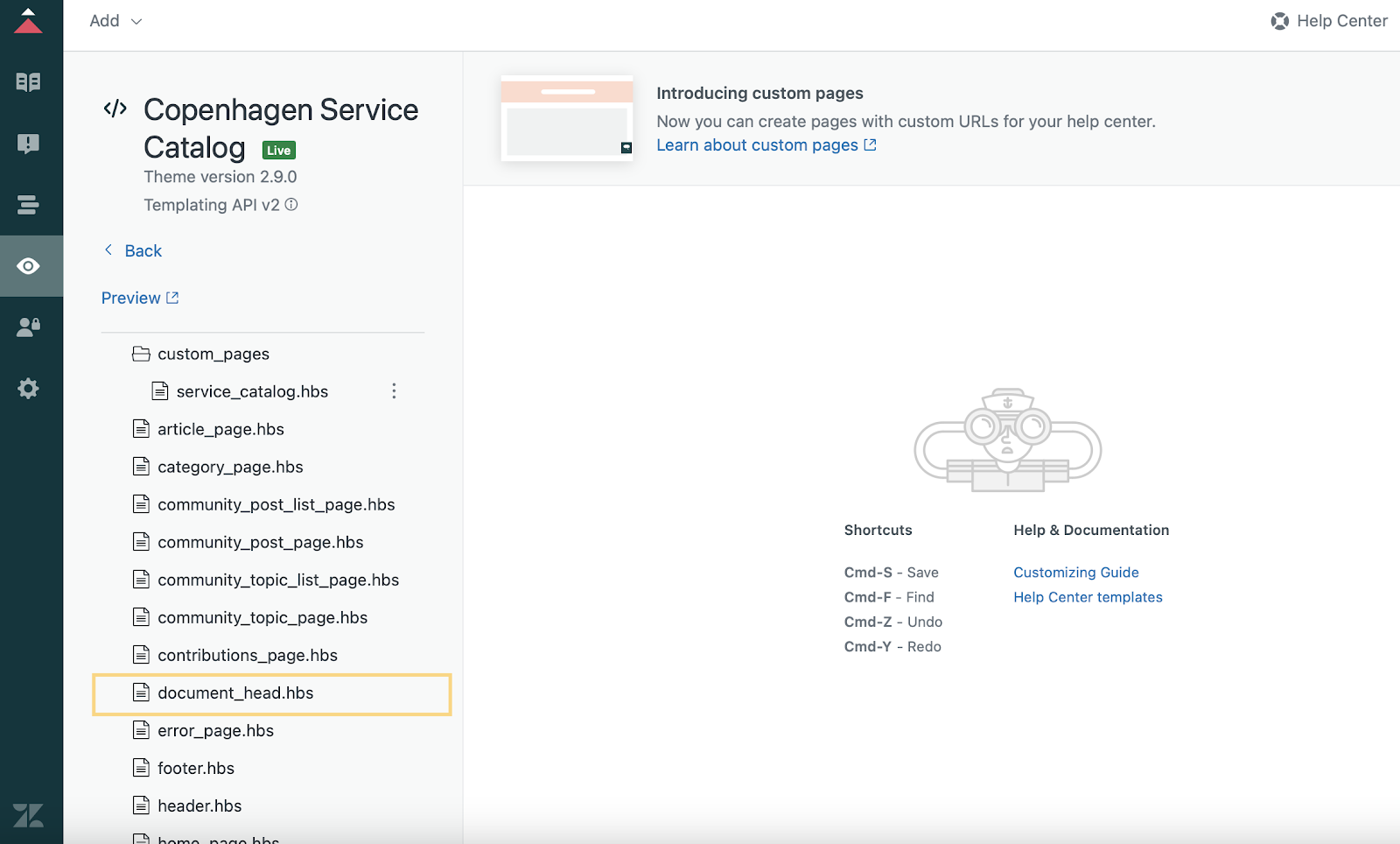
Task: Click the file icon for article_page.hbs
Action: pyautogui.click(x=141, y=429)
